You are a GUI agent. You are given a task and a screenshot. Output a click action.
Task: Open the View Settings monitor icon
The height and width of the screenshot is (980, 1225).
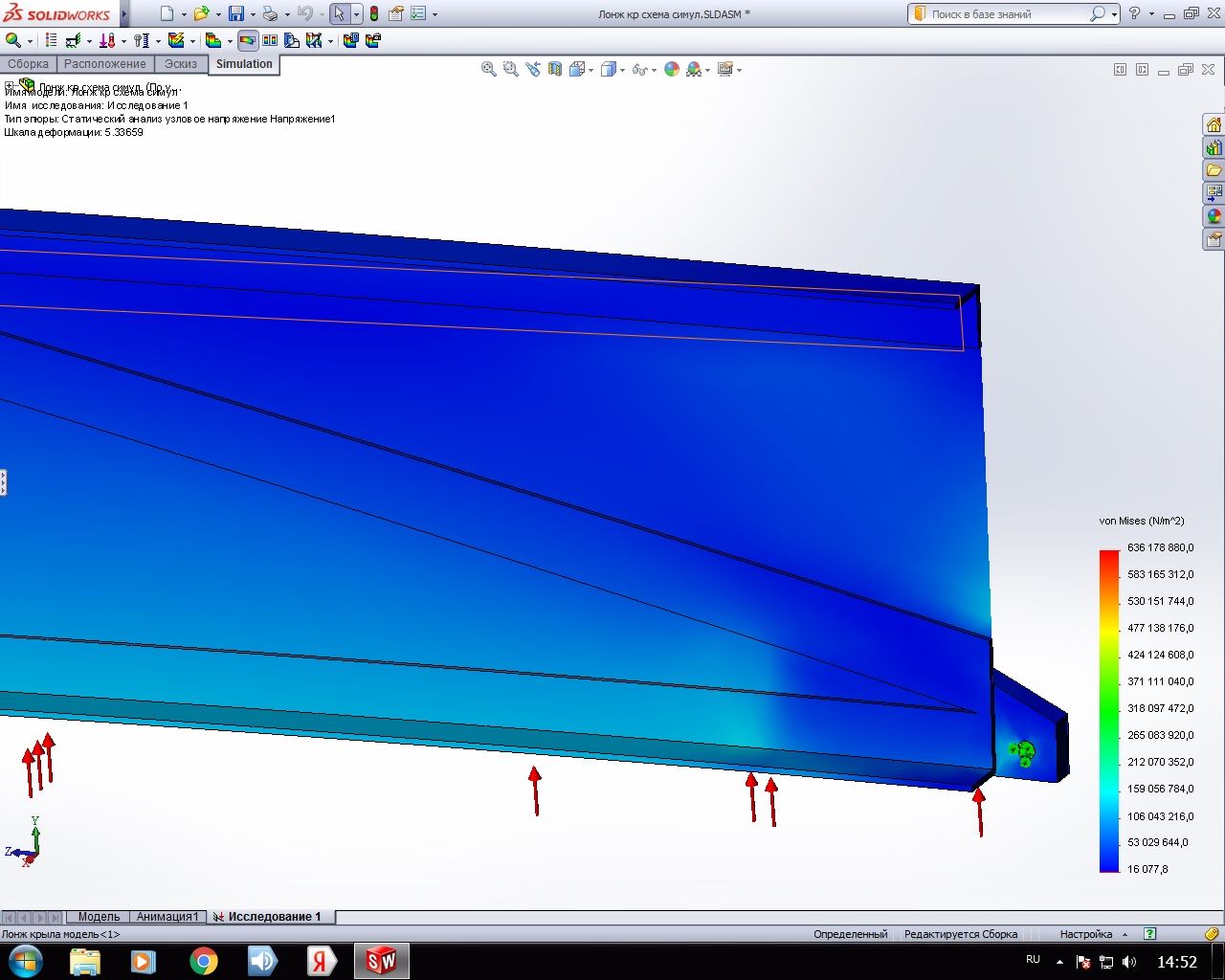(724, 69)
